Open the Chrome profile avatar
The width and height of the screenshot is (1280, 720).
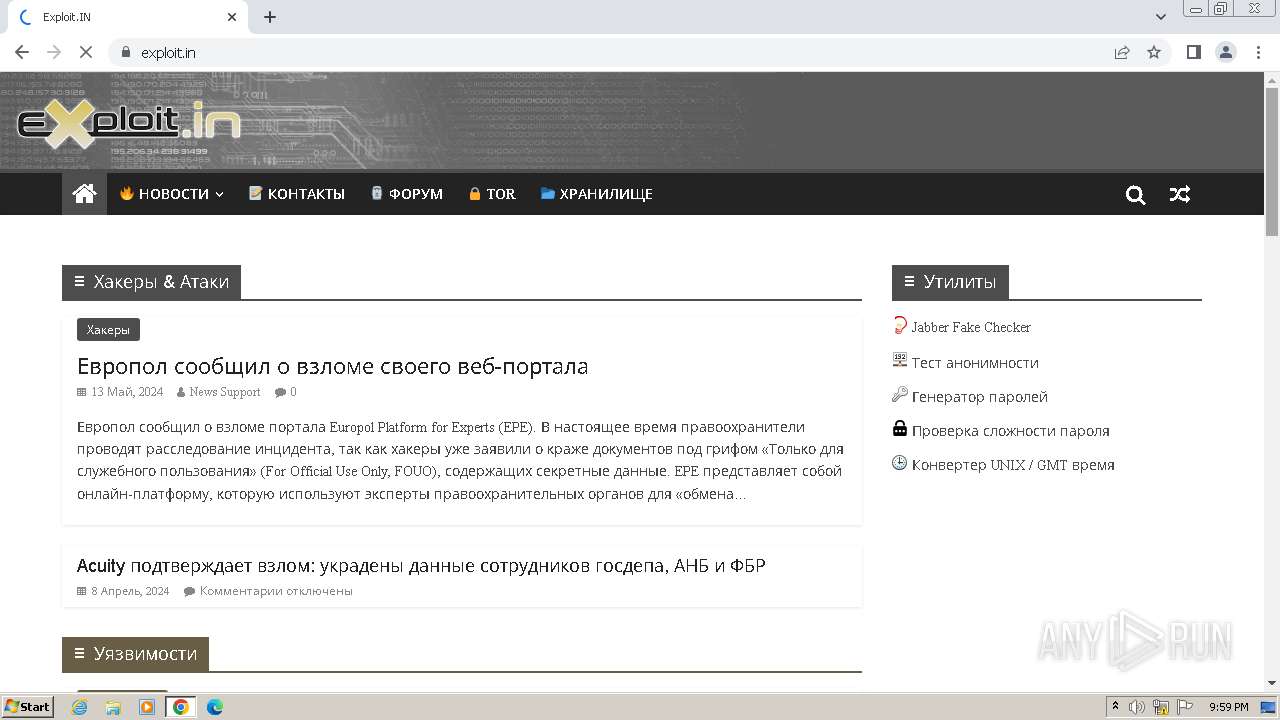[x=1226, y=52]
